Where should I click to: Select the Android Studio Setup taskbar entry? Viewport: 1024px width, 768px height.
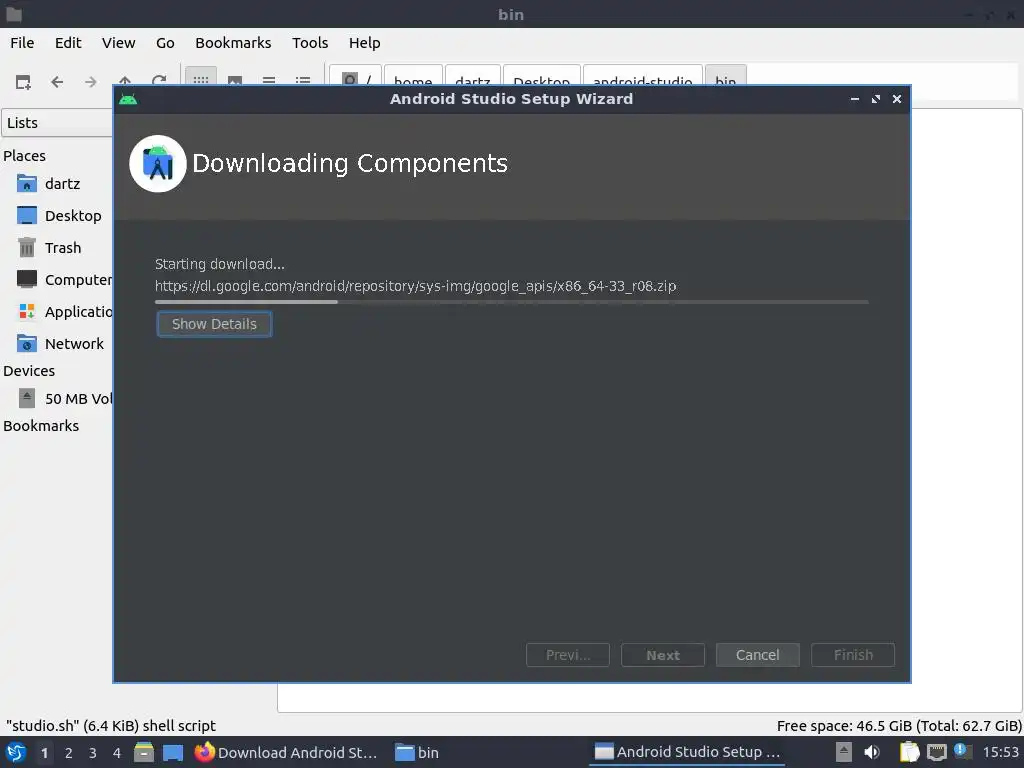click(x=688, y=752)
